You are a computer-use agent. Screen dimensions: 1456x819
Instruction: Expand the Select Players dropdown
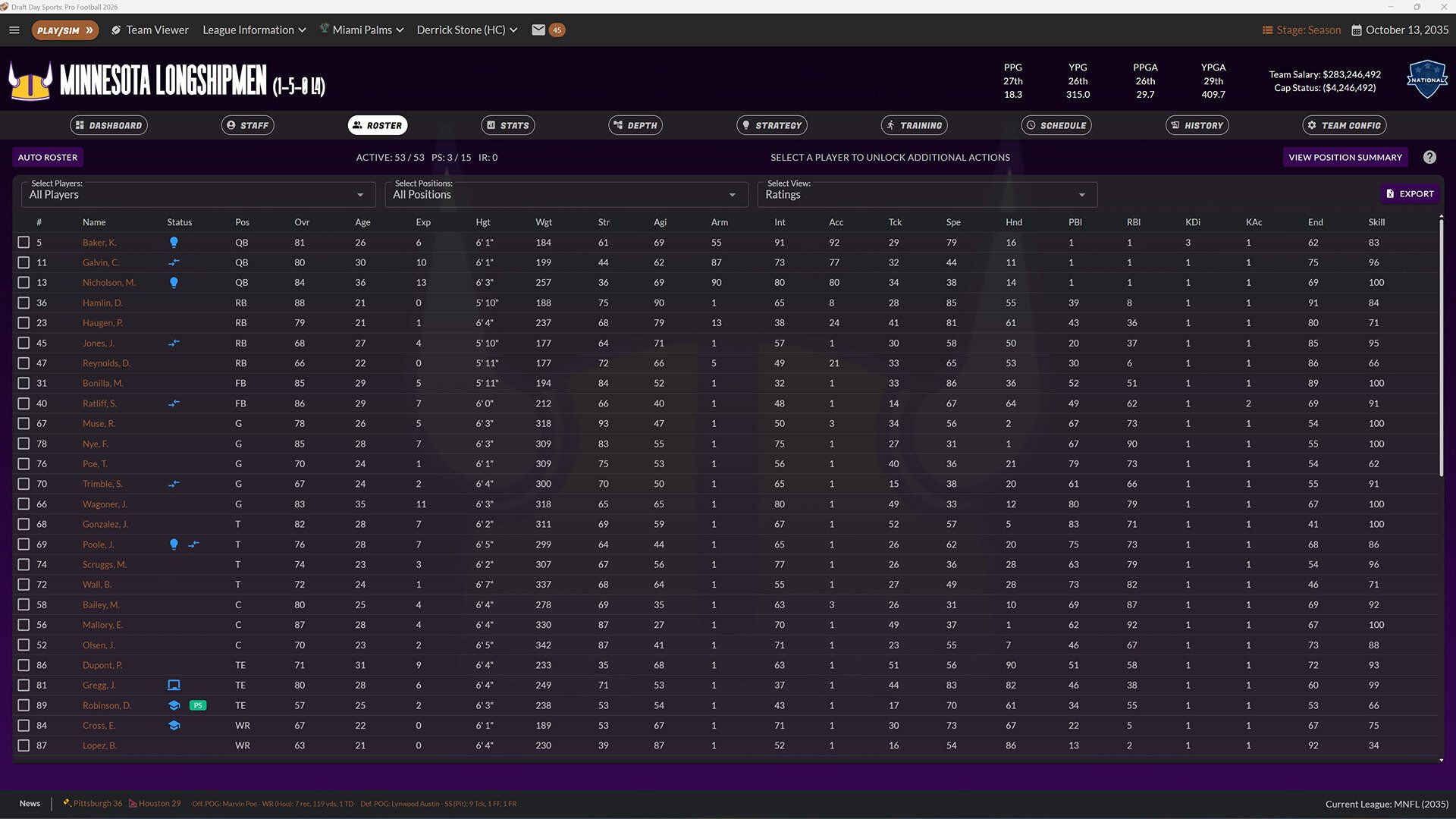[x=198, y=194]
